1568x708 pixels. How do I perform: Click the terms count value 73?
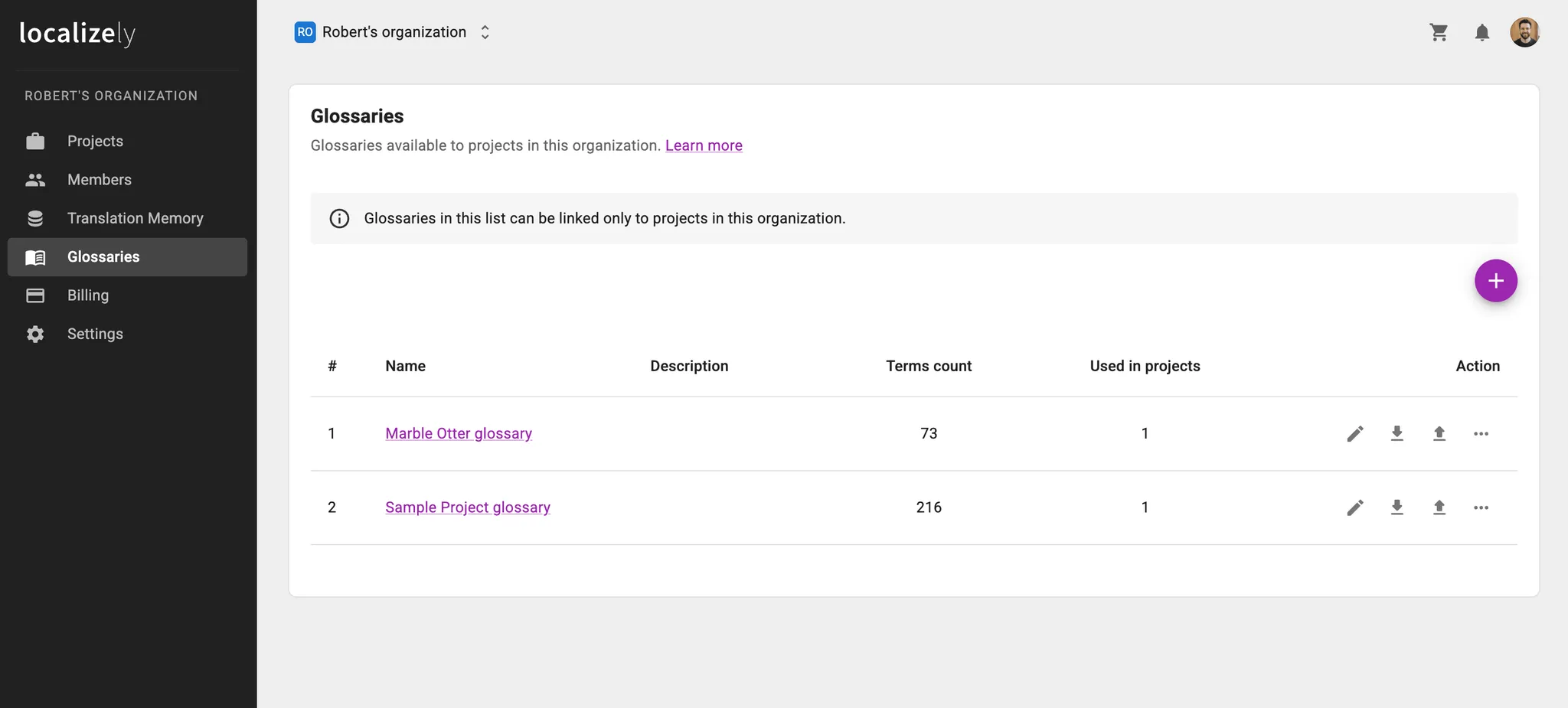click(929, 434)
